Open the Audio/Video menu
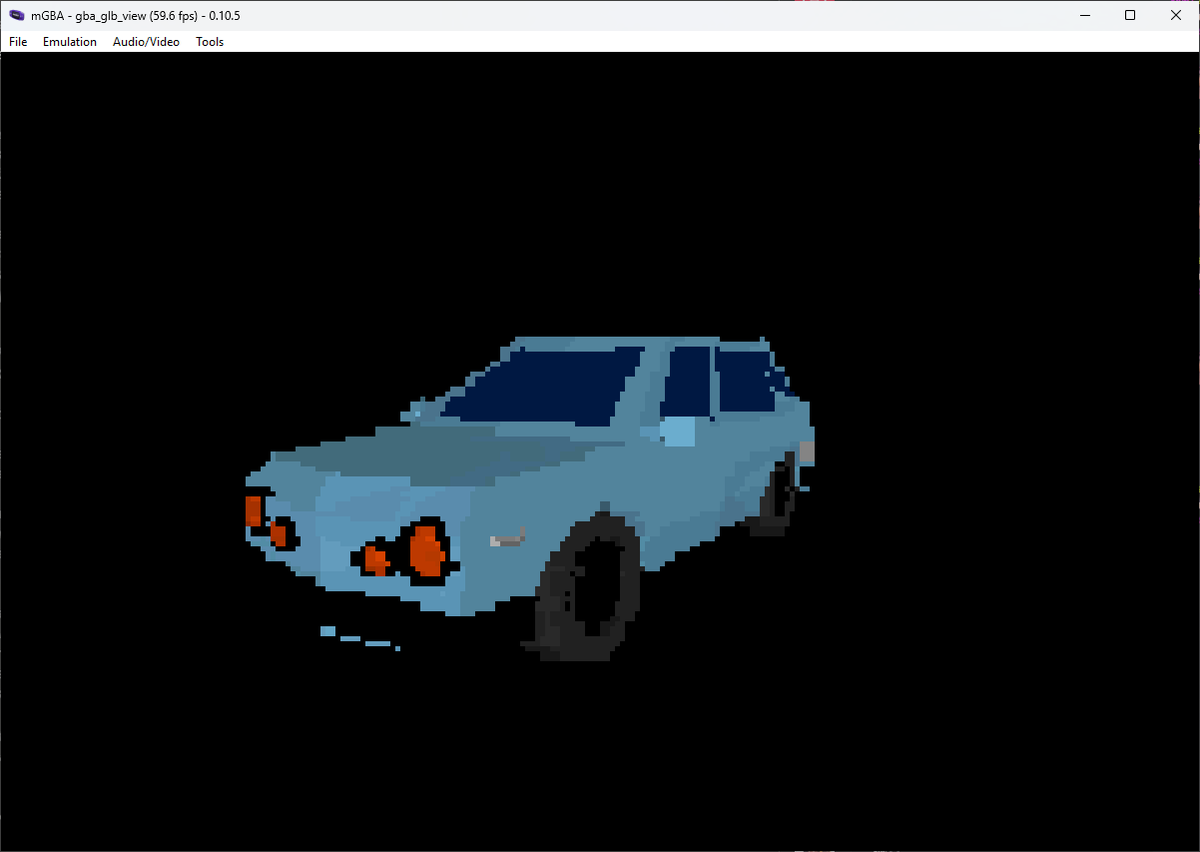The width and height of the screenshot is (1200, 852). tap(146, 42)
